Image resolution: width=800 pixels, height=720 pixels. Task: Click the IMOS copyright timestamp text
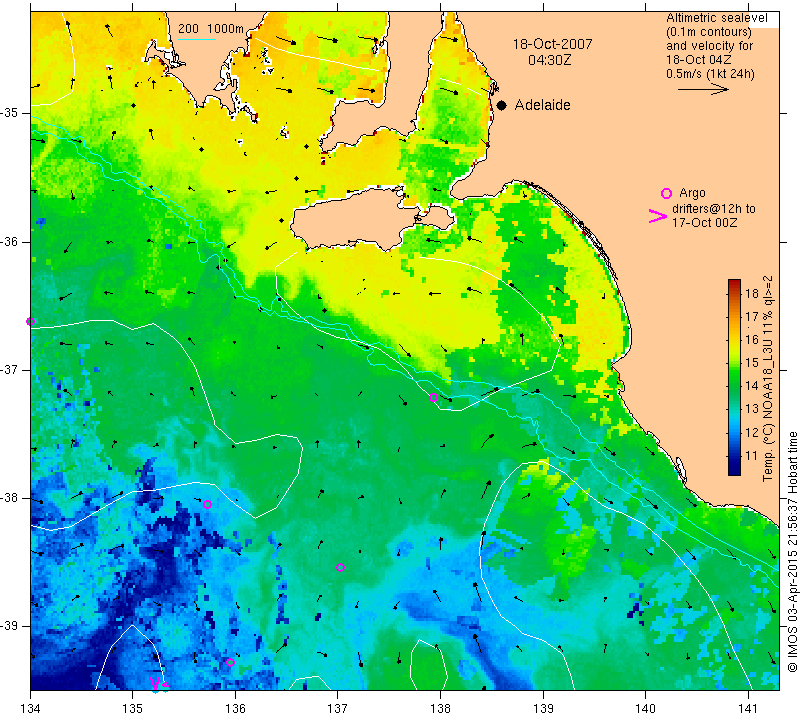pyautogui.click(x=792, y=552)
